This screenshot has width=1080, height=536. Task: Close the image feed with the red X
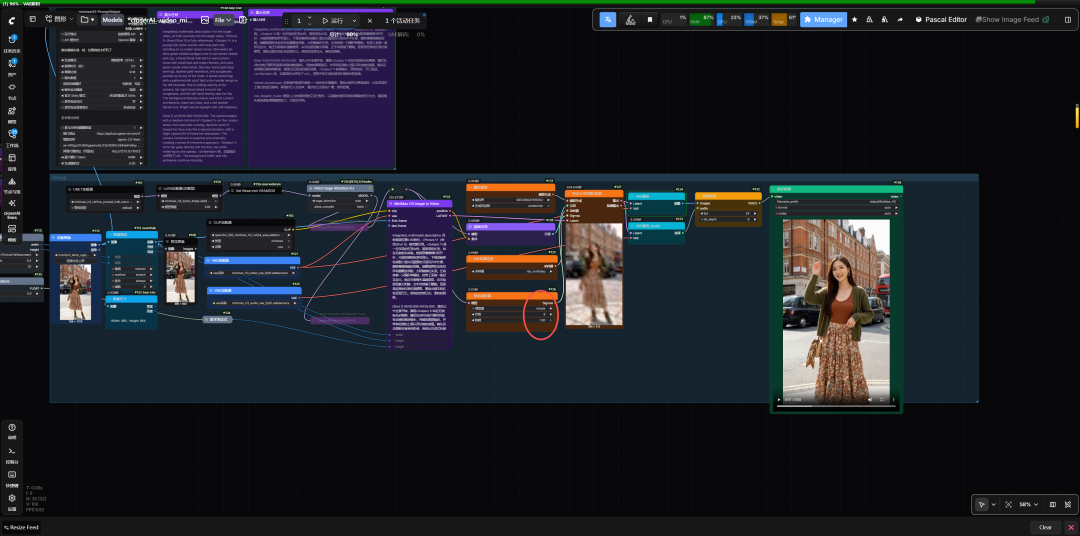click(x=1070, y=528)
